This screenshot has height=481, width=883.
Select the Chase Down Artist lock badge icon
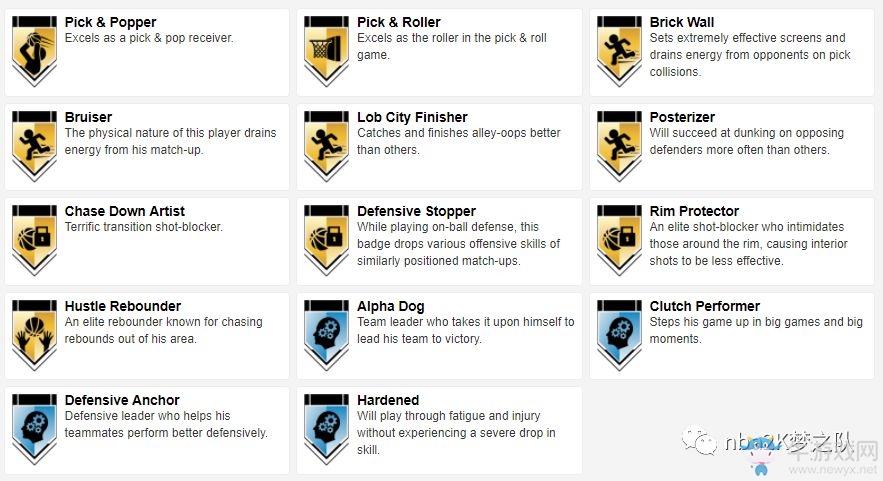[34, 240]
